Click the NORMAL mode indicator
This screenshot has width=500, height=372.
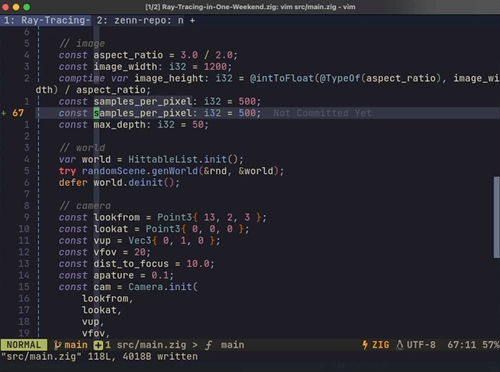(x=24, y=345)
